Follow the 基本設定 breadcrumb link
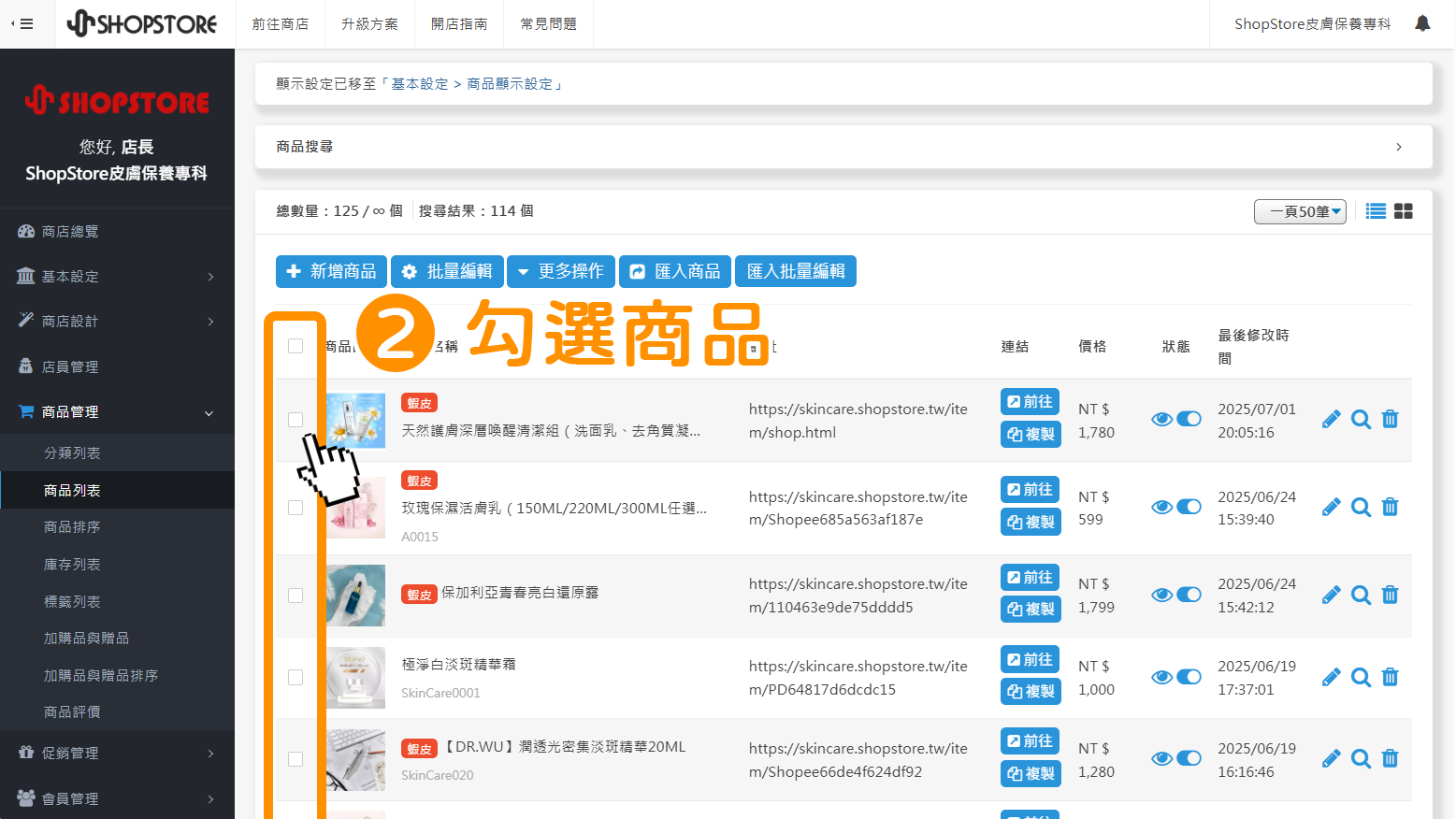 click(x=420, y=84)
